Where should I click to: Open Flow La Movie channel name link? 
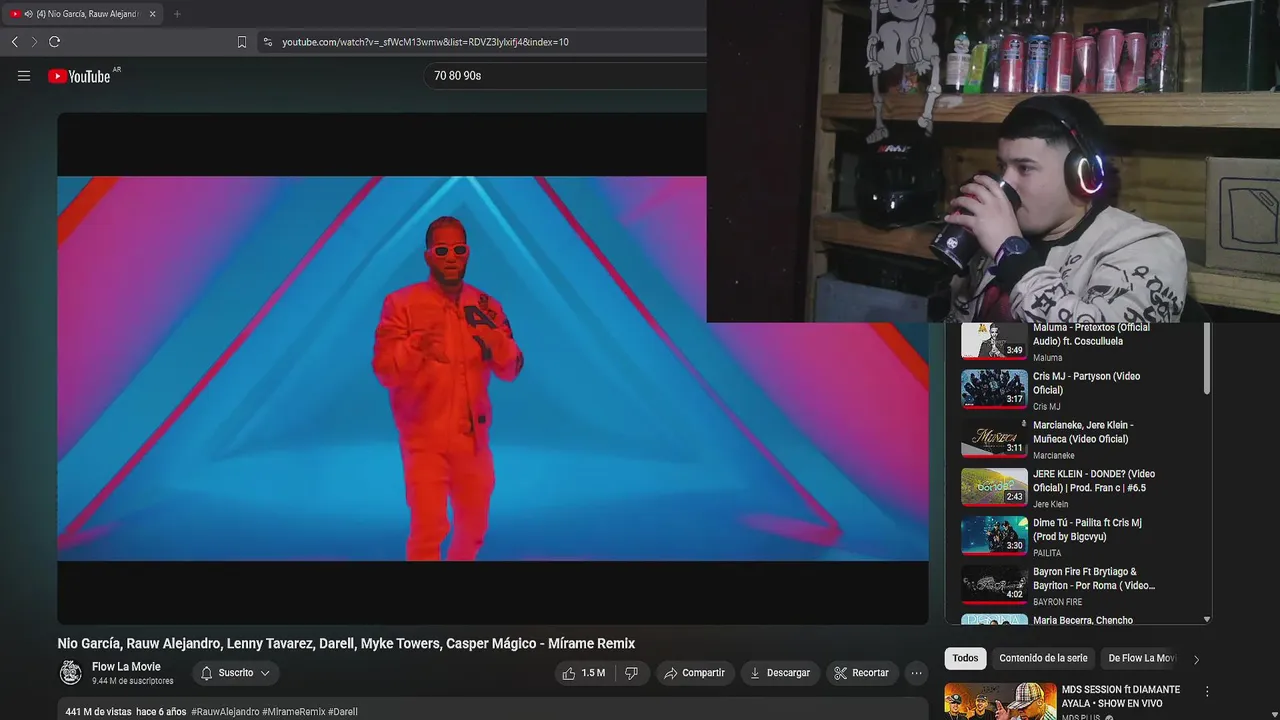[x=126, y=667]
